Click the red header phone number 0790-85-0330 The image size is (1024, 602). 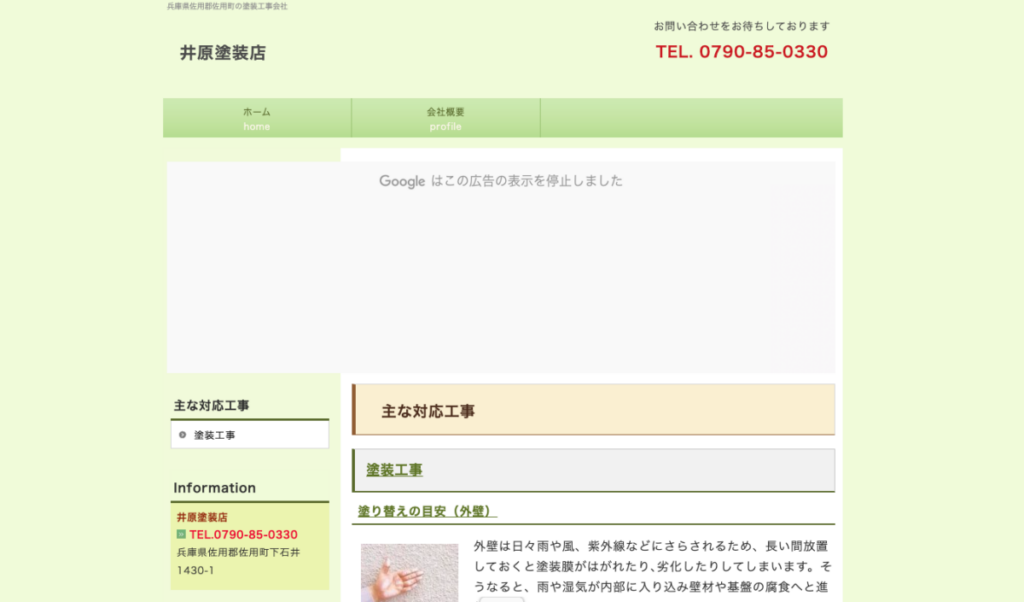click(x=741, y=52)
